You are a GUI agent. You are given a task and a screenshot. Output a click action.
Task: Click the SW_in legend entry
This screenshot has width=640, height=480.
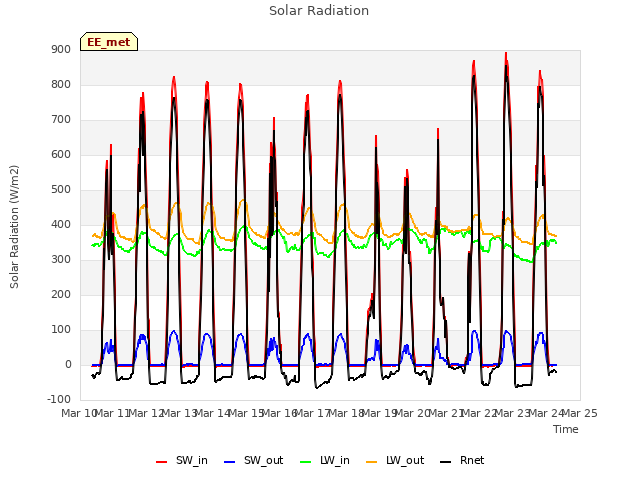182,460
